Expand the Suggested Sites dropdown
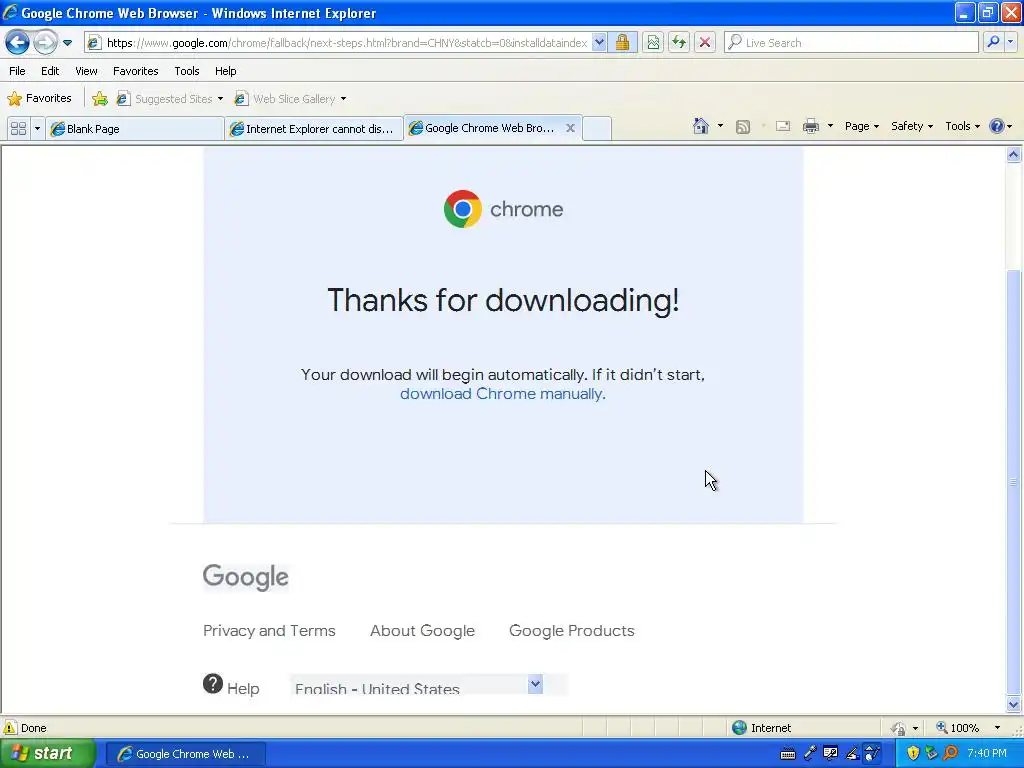This screenshot has height=768, width=1024. click(220, 99)
